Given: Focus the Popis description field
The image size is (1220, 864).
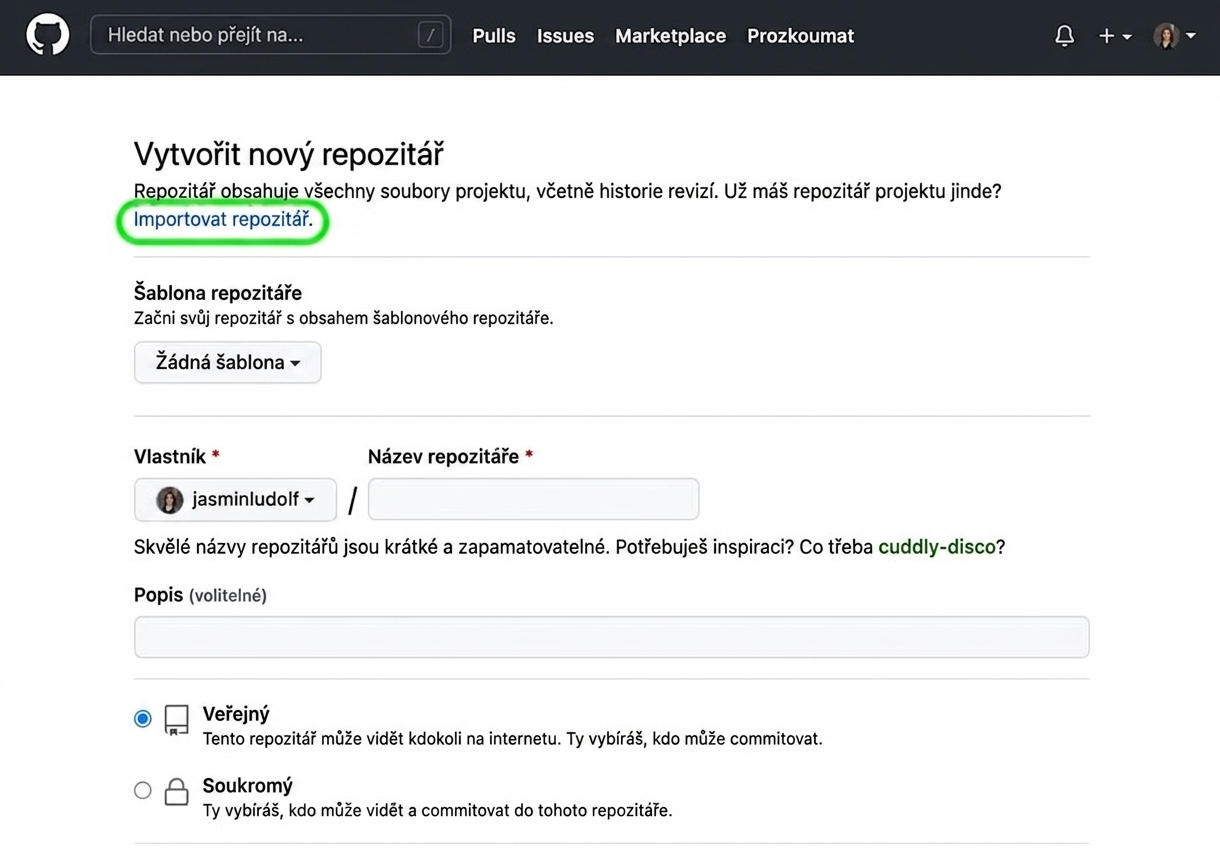Looking at the screenshot, I should tap(611, 637).
